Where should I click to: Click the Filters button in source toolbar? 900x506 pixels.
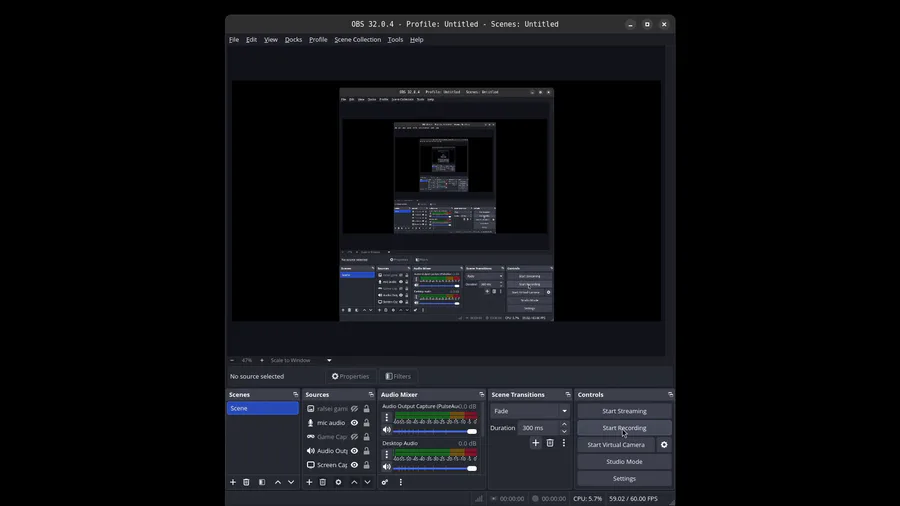point(398,376)
